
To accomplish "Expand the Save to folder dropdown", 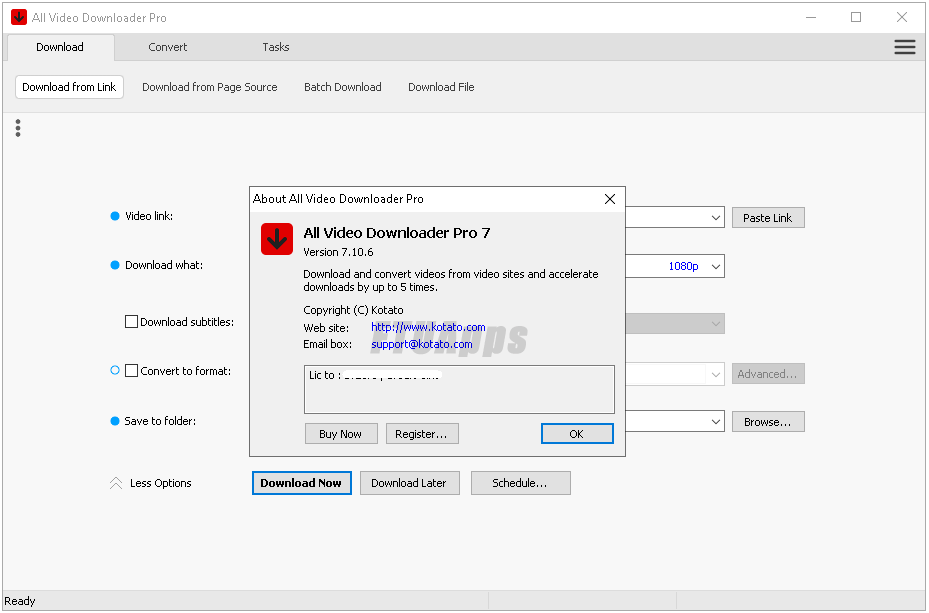I will point(716,422).
